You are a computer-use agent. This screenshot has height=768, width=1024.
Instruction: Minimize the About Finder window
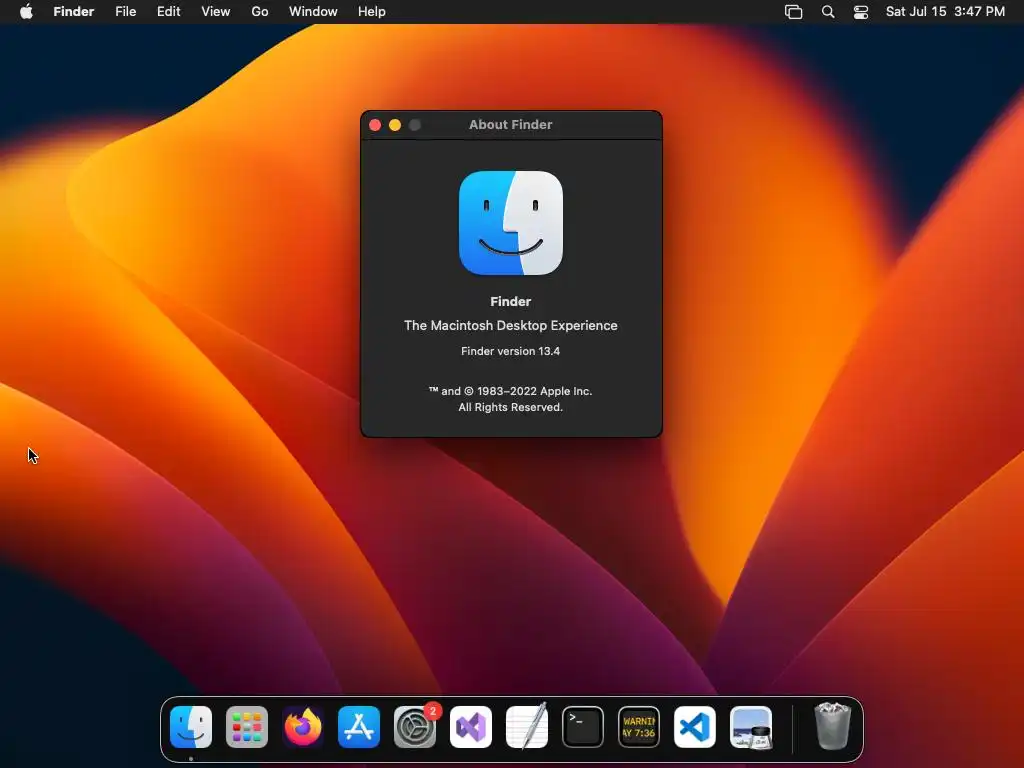(x=395, y=125)
